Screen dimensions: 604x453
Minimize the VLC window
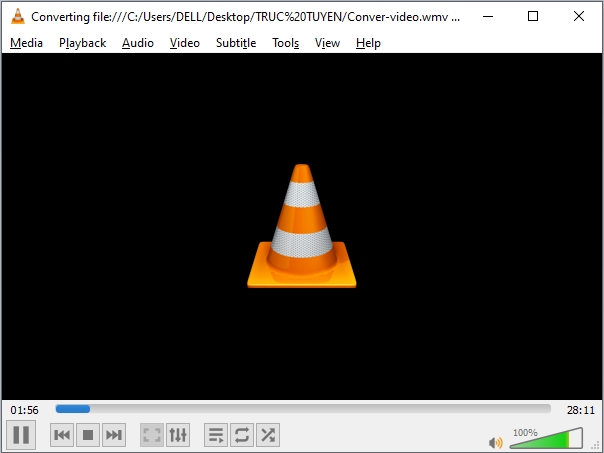488,17
